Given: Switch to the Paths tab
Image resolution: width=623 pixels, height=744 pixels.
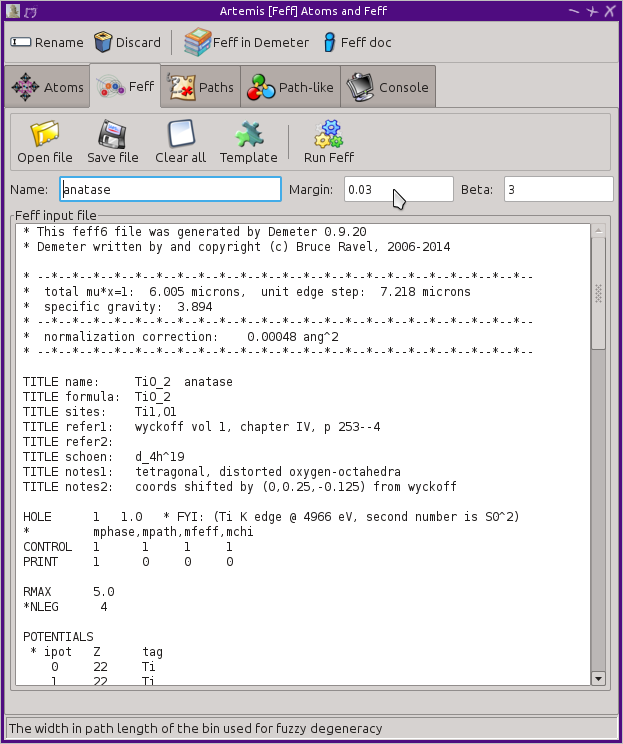Looking at the screenshot, I should (x=201, y=87).
